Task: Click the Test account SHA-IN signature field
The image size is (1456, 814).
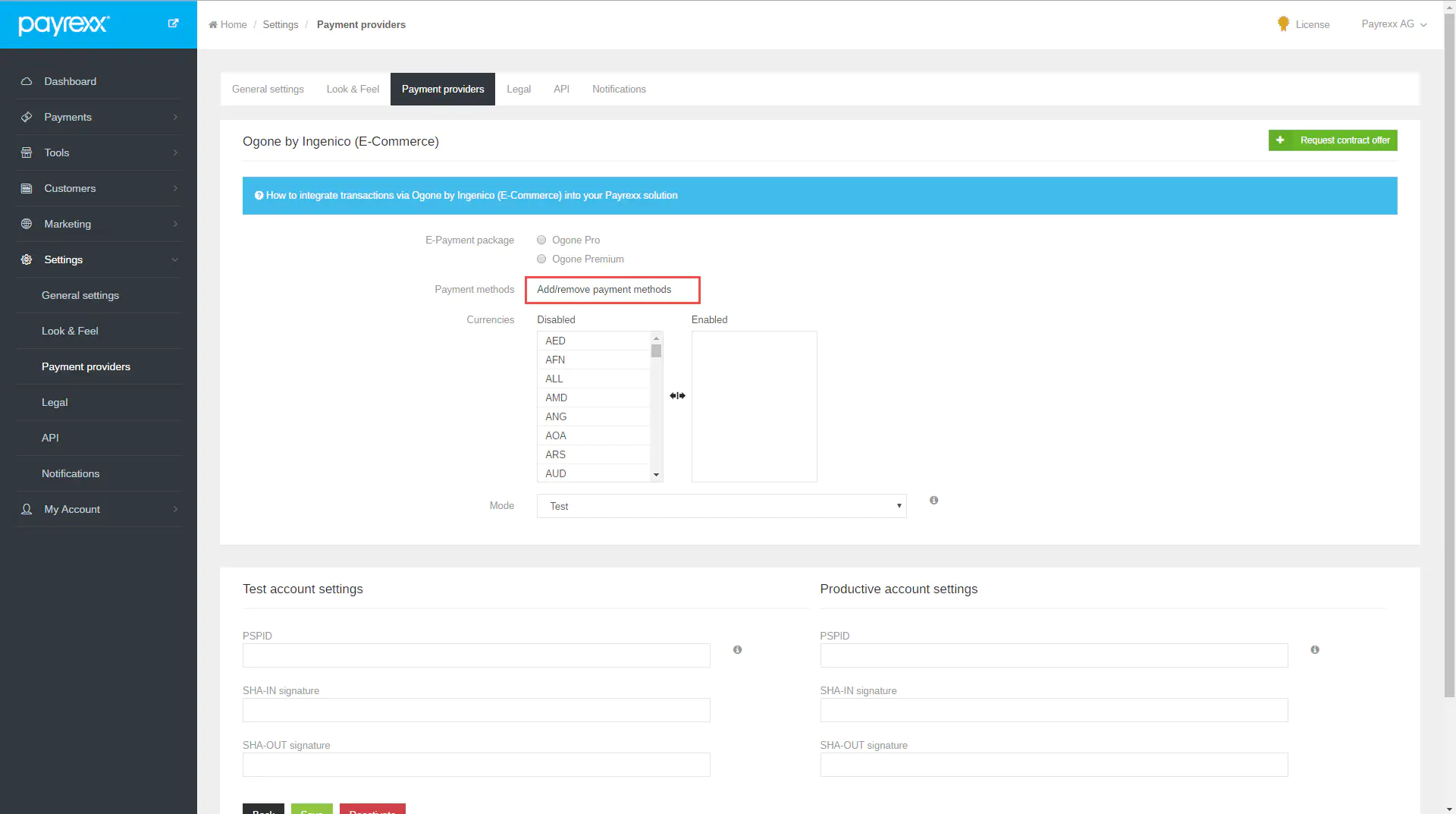Action: (476, 710)
